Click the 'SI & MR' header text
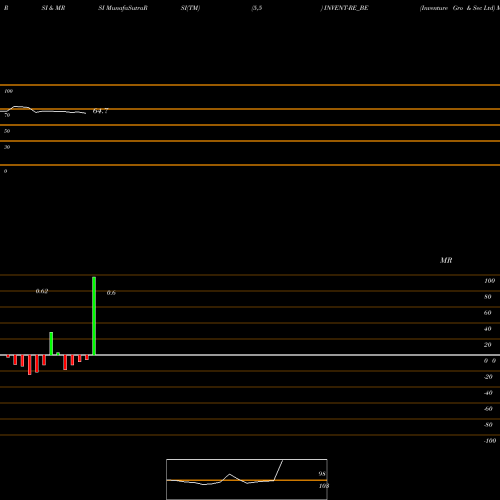 (53, 8)
